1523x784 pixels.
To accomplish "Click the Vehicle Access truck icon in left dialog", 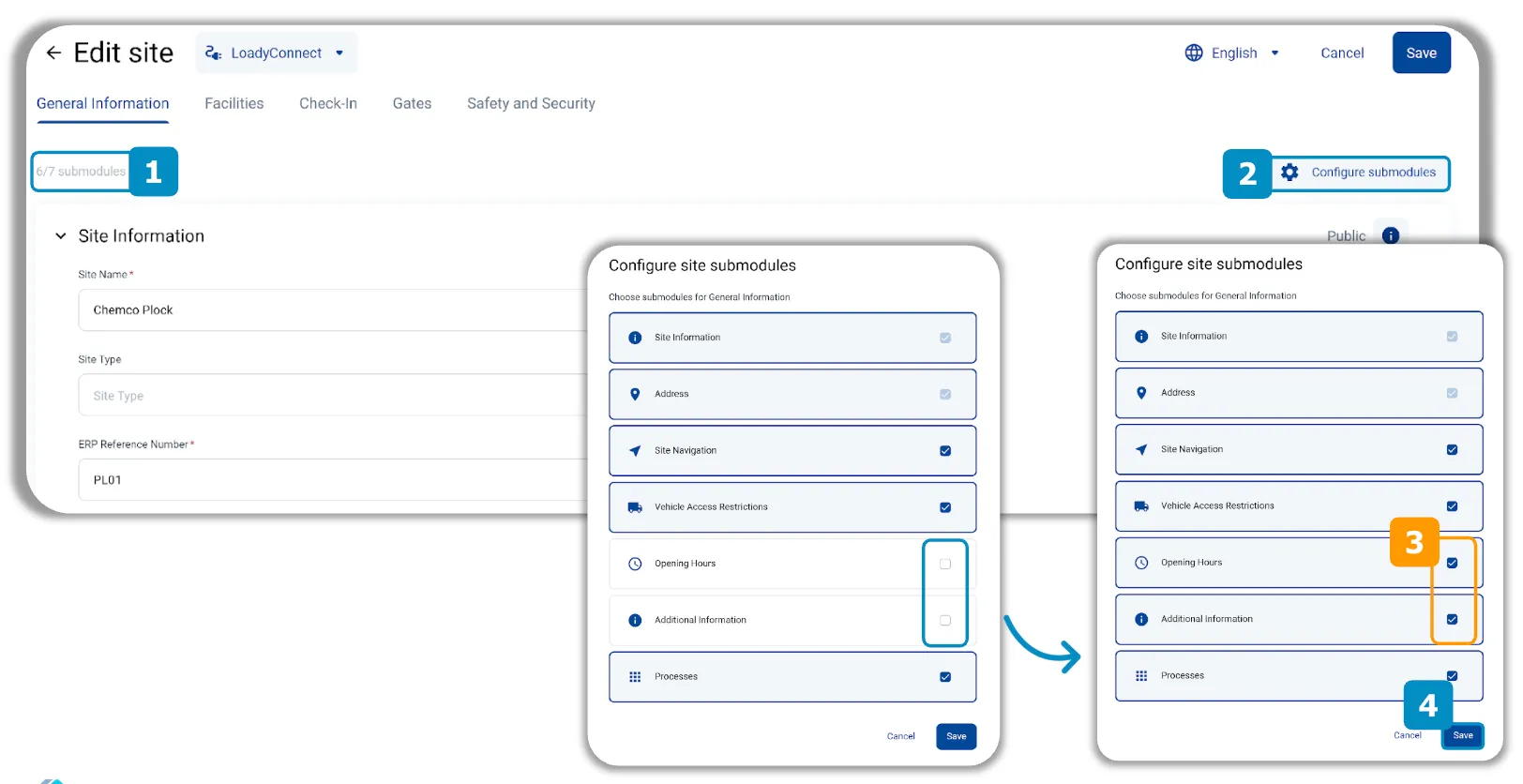I will (635, 507).
